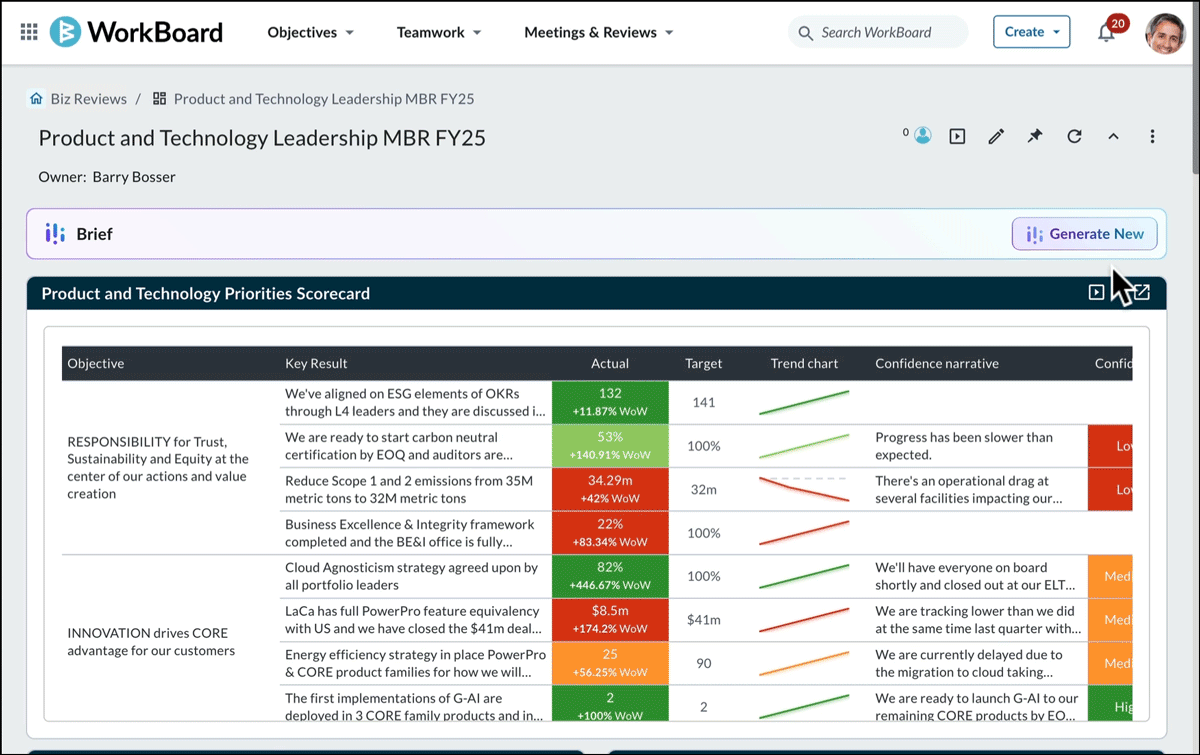
Task: Open the more options vertical dots menu
Action: 1152,136
